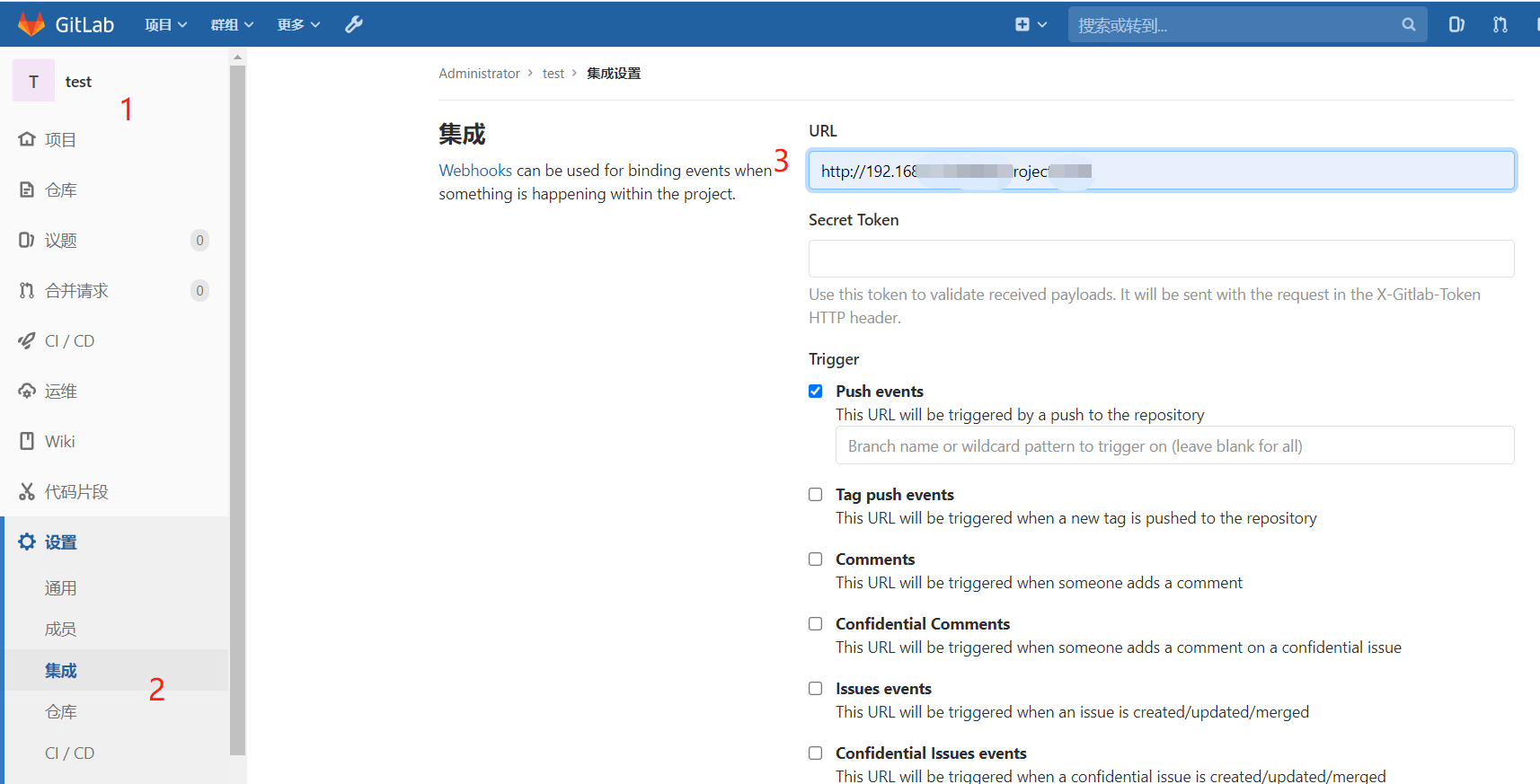Enable the Issues events checkbox

click(x=815, y=688)
